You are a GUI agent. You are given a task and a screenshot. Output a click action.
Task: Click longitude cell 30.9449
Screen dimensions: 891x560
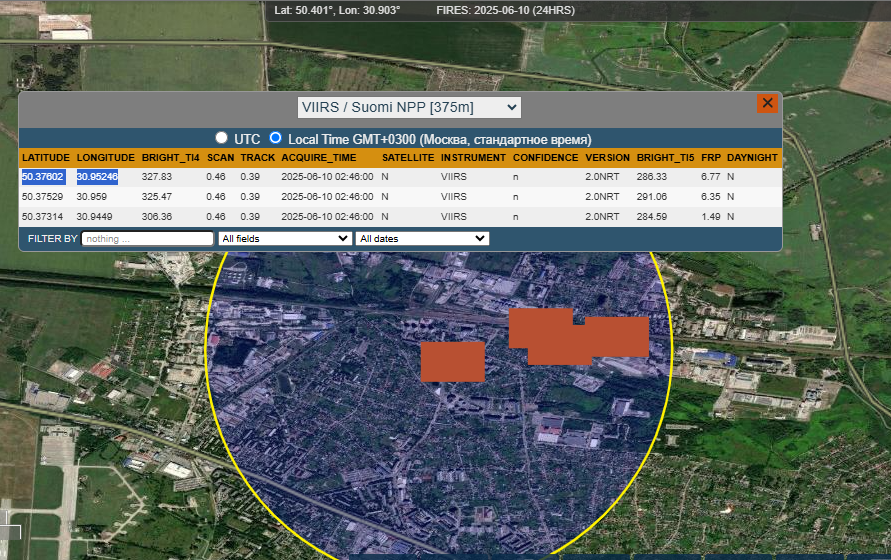click(94, 217)
